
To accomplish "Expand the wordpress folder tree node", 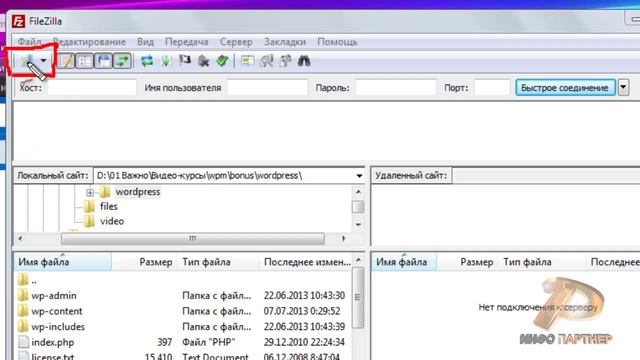I will (x=90, y=192).
